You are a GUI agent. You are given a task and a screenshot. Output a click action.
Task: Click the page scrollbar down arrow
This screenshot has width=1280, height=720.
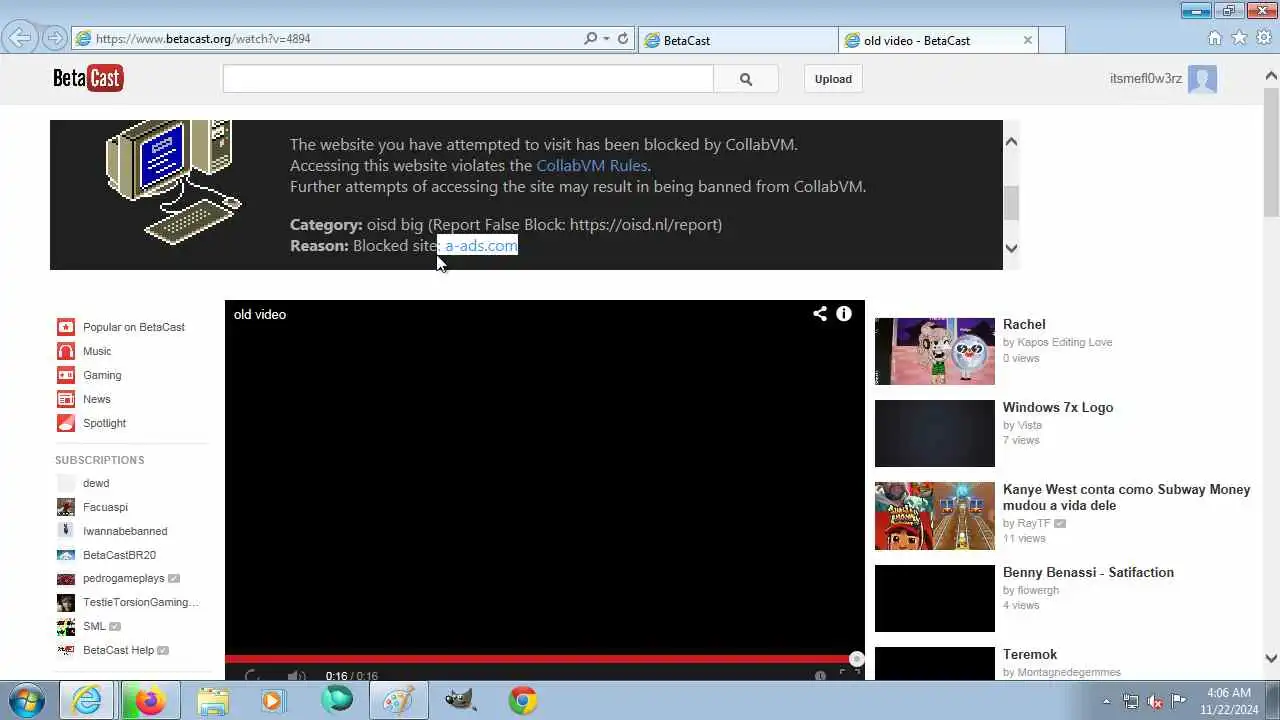coord(1271,658)
